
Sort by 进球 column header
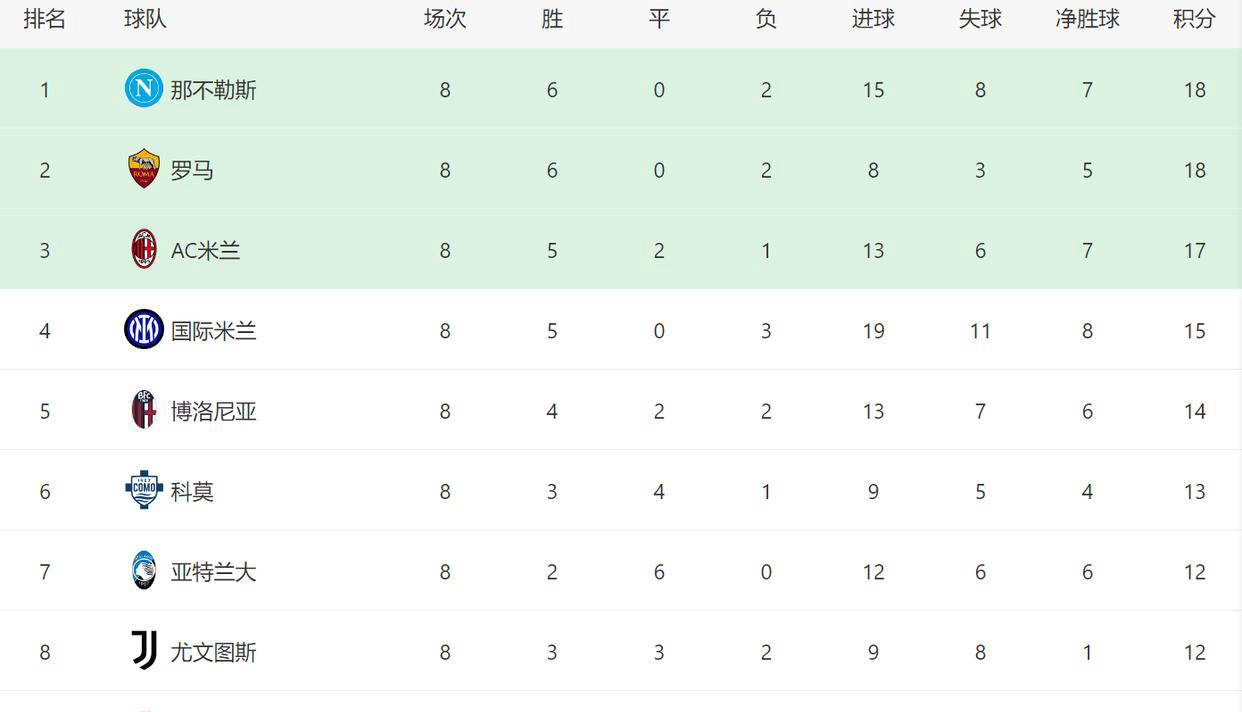[873, 19]
